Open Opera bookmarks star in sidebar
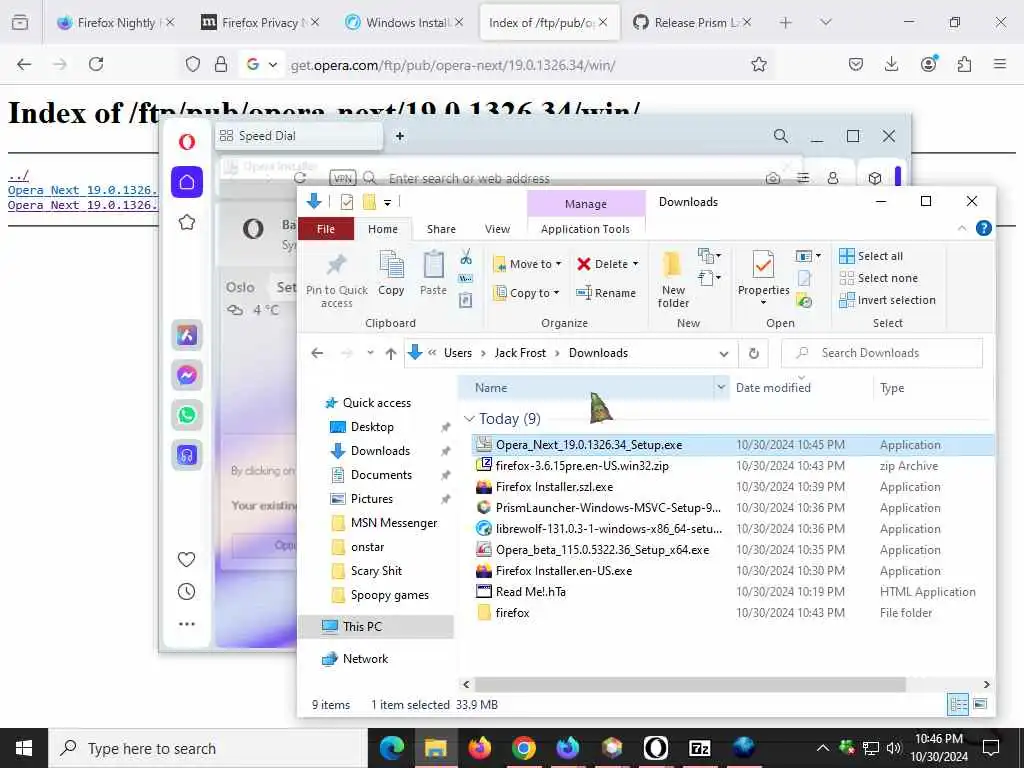 click(x=187, y=222)
